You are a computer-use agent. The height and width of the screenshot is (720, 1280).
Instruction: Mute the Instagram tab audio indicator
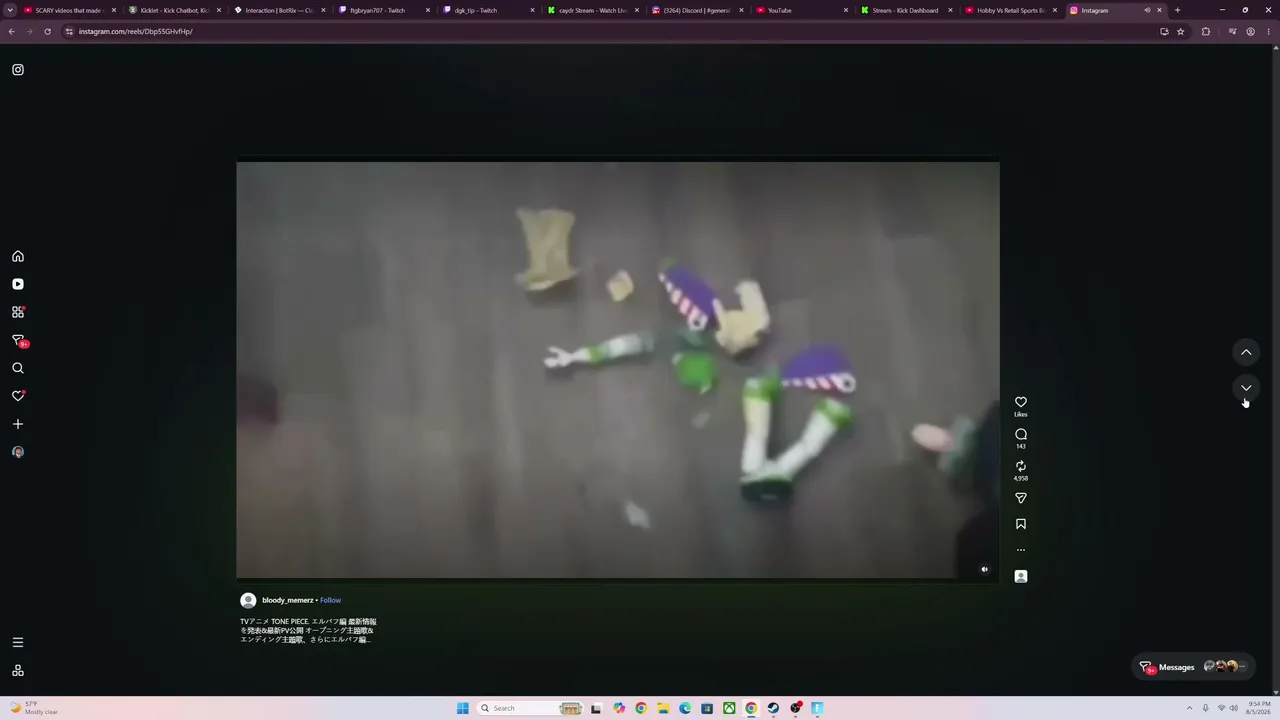(x=1147, y=10)
